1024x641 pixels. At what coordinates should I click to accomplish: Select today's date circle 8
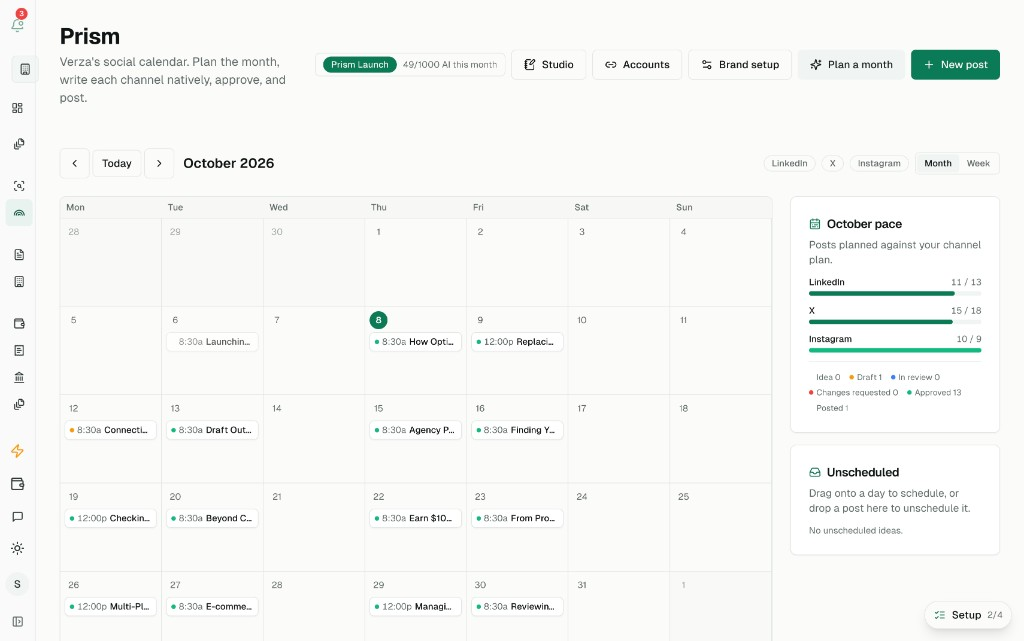tap(378, 320)
